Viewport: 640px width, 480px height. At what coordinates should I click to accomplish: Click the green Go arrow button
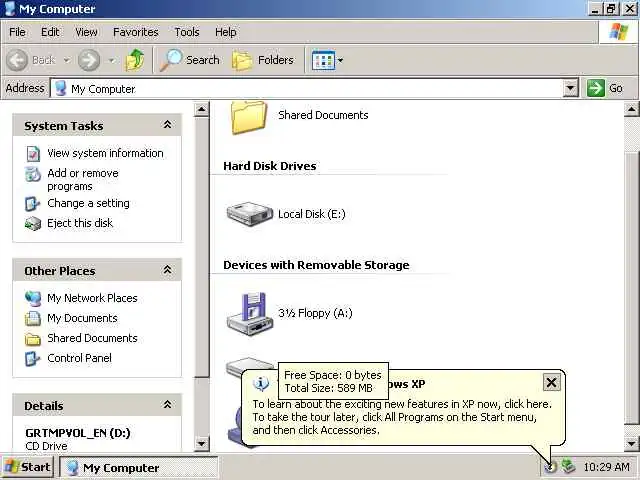(x=596, y=88)
